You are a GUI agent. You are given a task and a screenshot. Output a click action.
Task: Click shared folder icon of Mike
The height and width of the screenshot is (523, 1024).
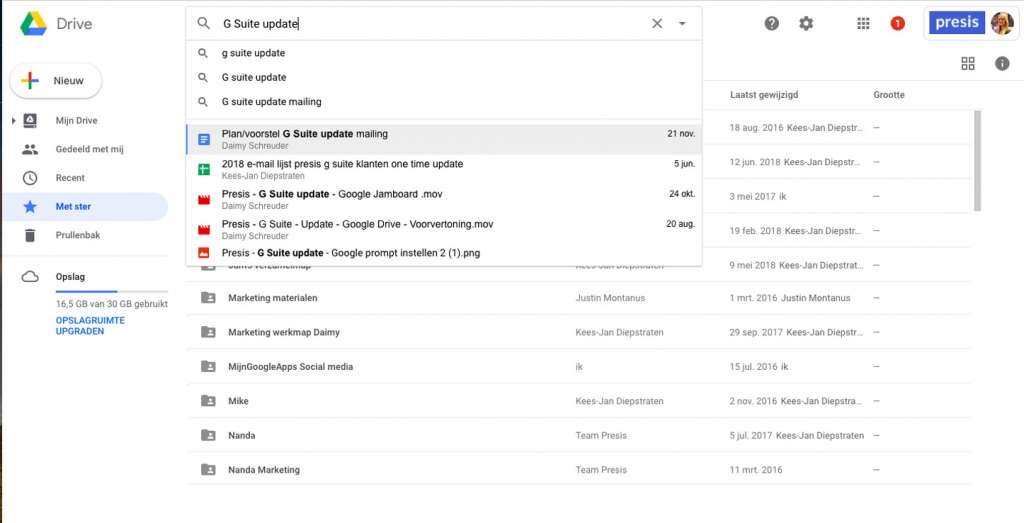coord(208,401)
